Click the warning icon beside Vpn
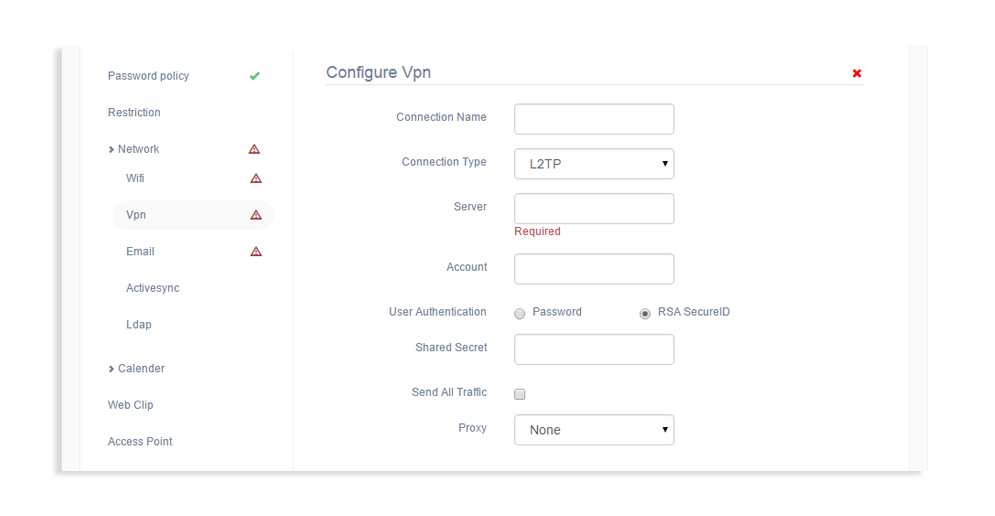Viewport: 995px width, 516px height. pyautogui.click(x=256, y=215)
